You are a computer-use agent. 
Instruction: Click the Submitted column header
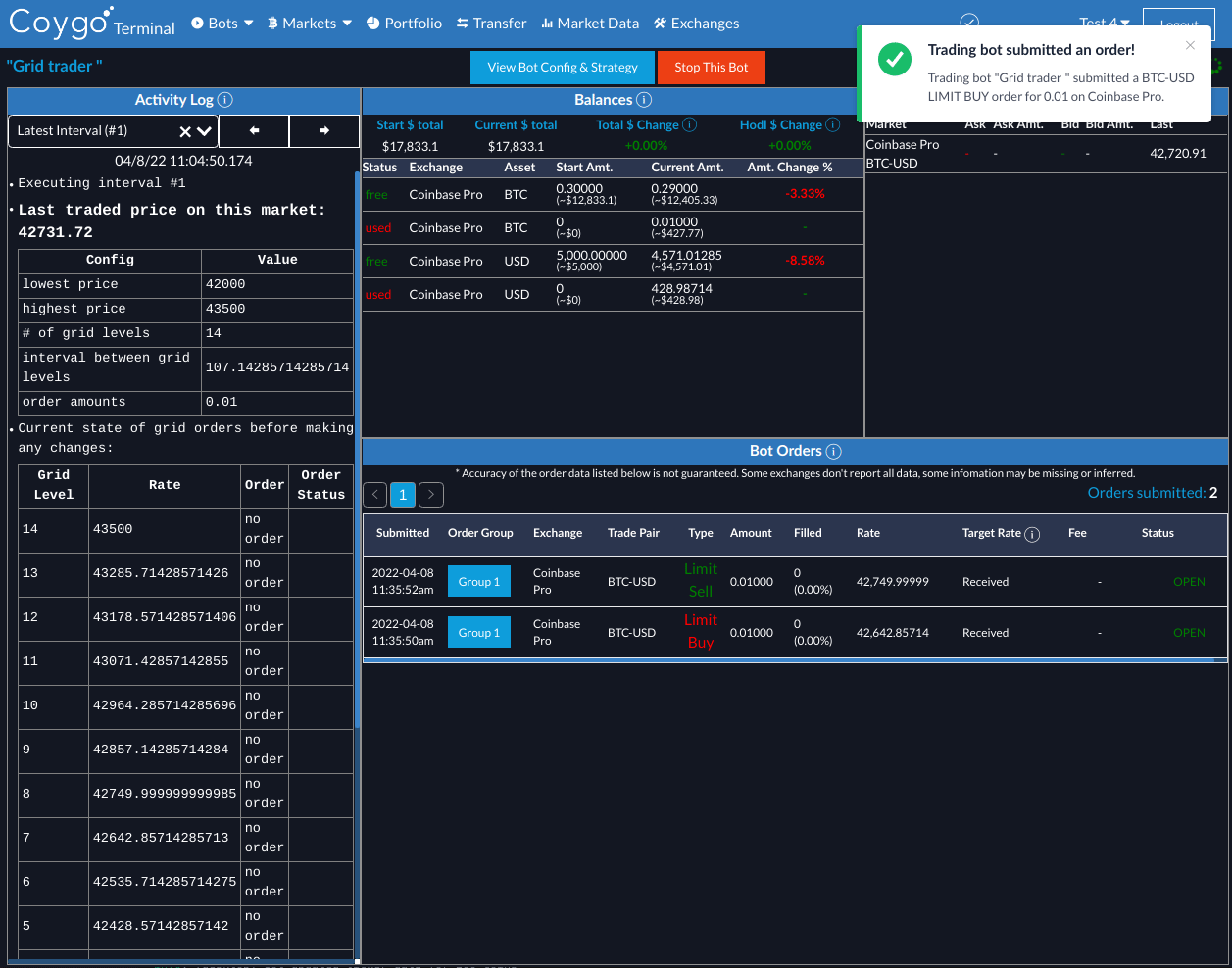[403, 533]
